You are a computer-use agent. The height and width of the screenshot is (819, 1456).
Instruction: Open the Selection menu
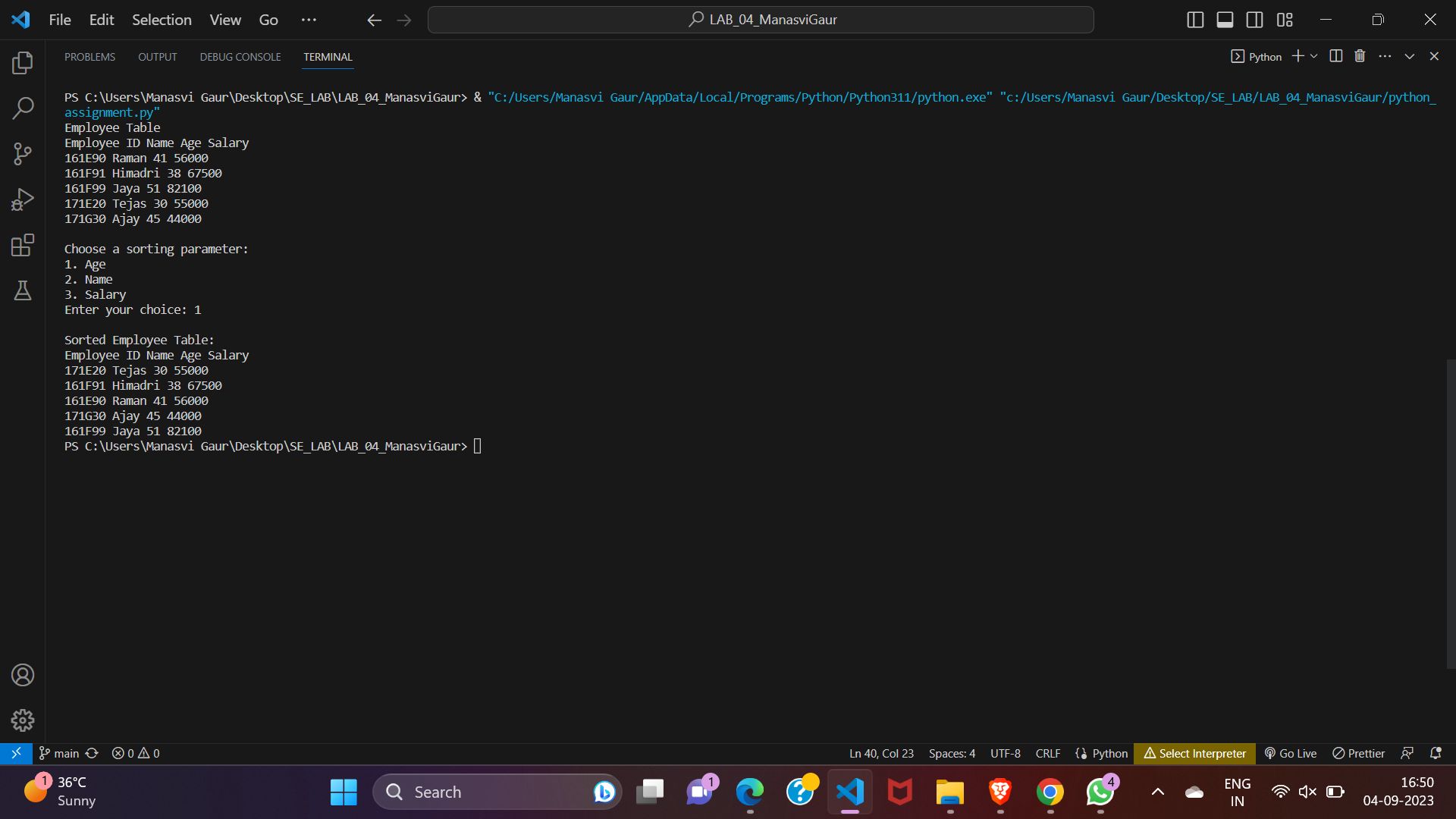162,20
